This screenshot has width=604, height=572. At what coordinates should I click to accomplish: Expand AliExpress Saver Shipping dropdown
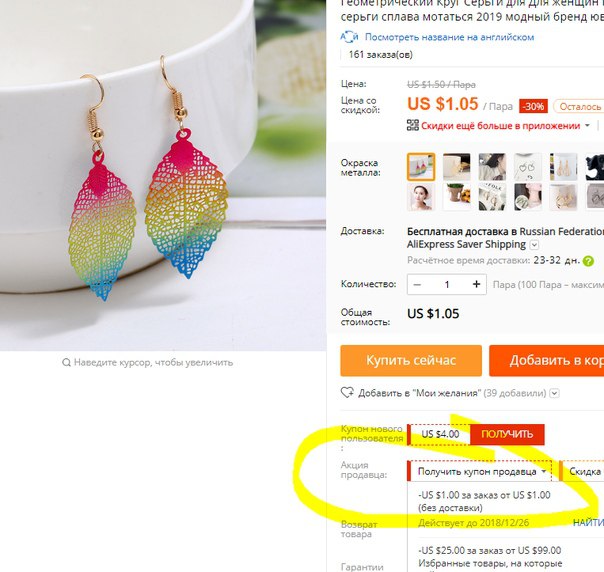coord(534,245)
